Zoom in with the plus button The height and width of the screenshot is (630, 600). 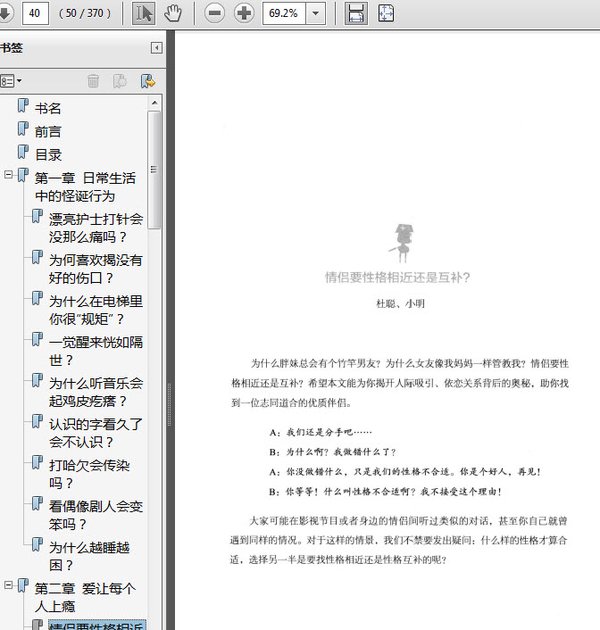244,13
